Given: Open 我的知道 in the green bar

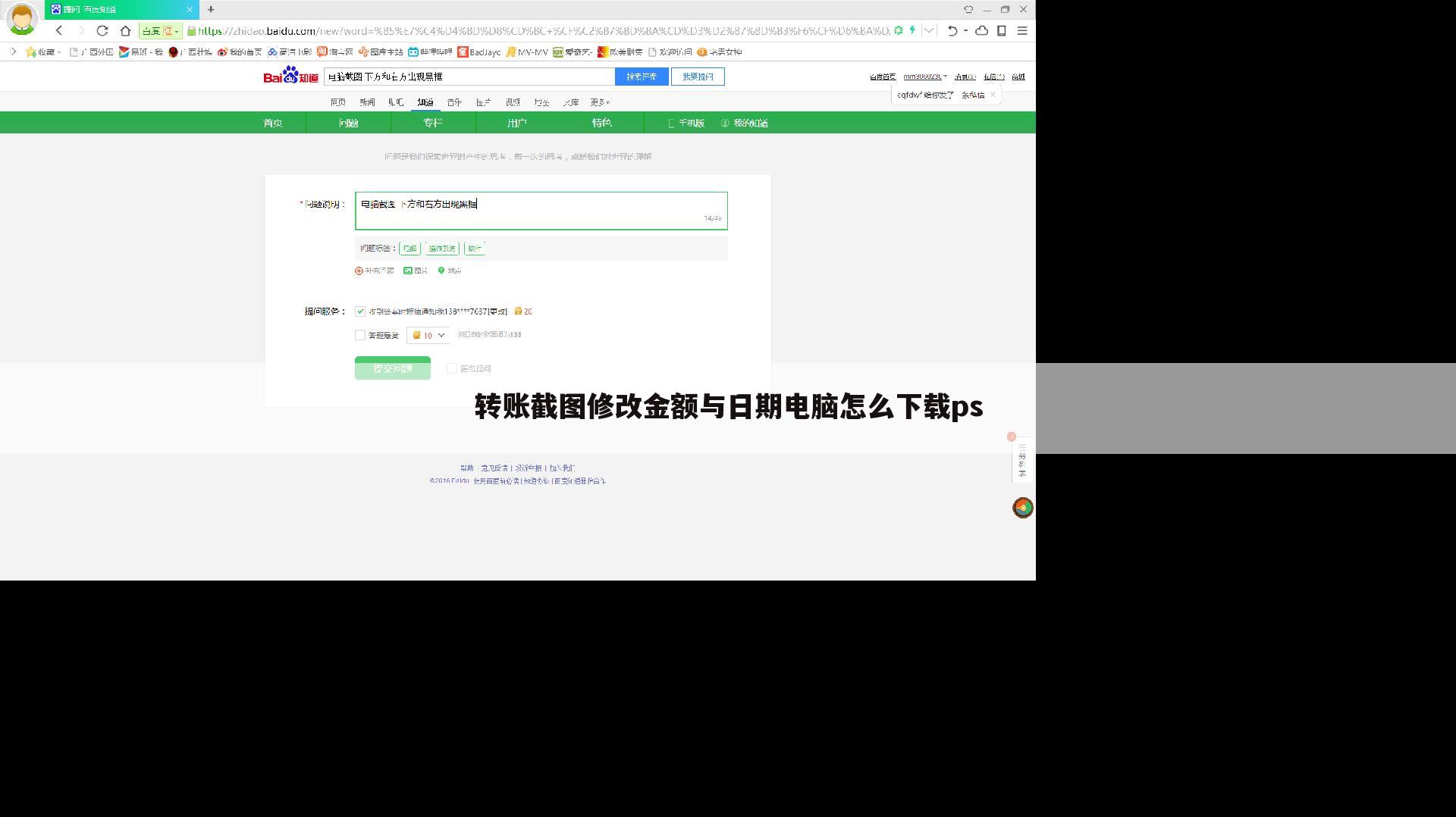Looking at the screenshot, I should [x=745, y=123].
